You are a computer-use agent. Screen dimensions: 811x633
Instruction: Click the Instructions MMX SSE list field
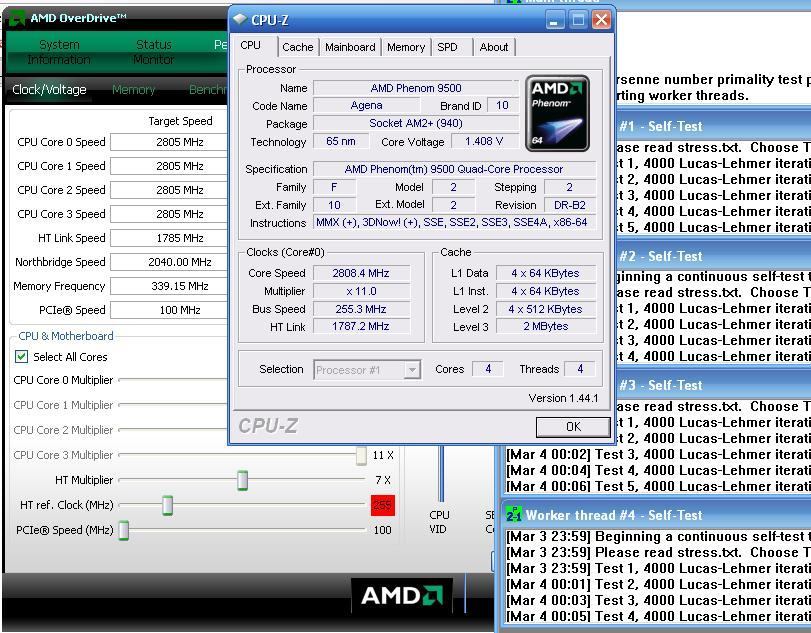click(x=454, y=223)
